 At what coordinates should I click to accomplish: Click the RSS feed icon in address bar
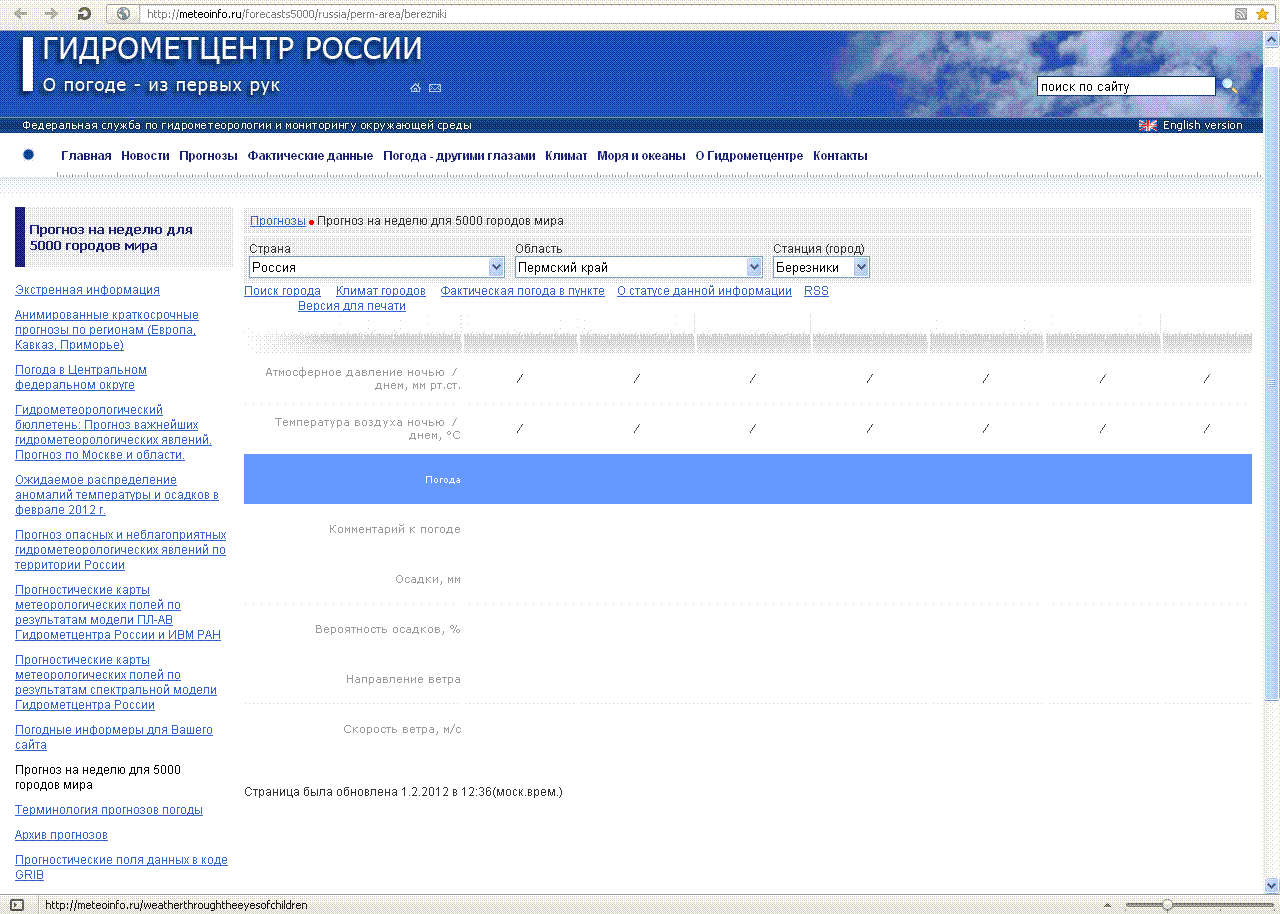1241,14
